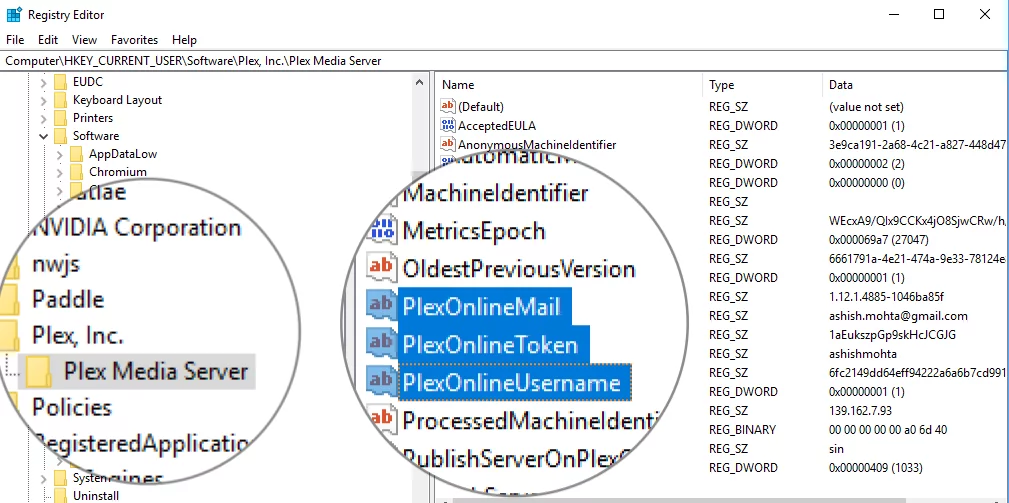Select the Chromium tree item
This screenshot has height=503, width=1009.
[118, 172]
